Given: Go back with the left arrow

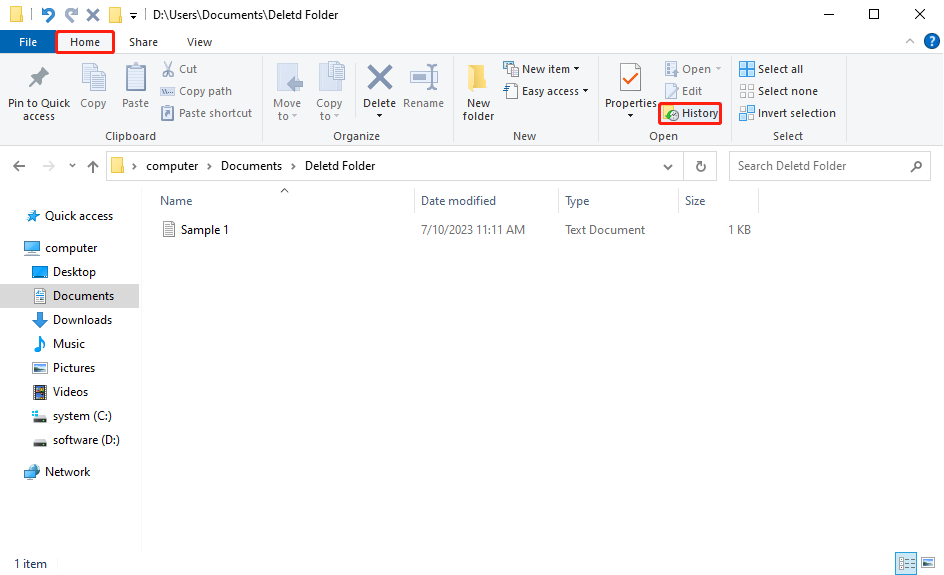Looking at the screenshot, I should (19, 166).
